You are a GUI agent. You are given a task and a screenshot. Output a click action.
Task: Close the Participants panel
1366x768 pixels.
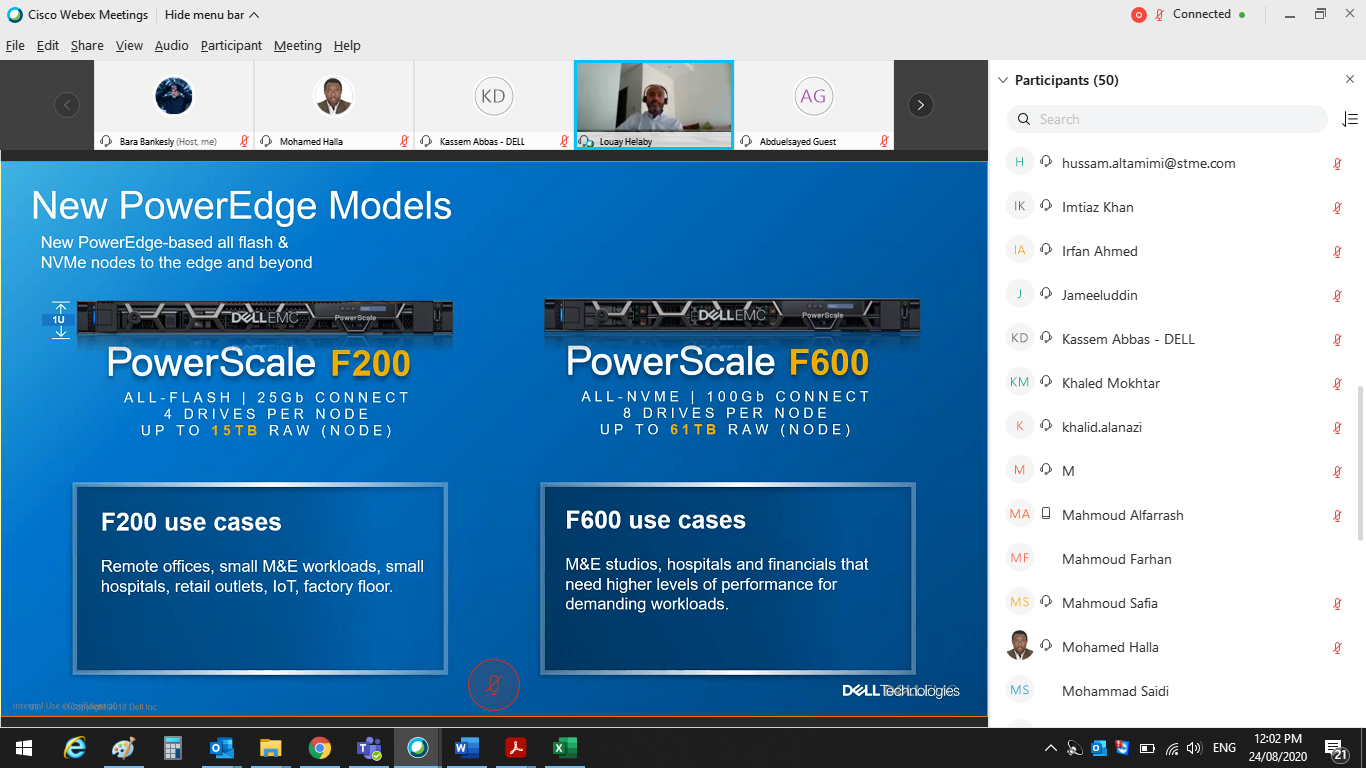pos(1350,80)
